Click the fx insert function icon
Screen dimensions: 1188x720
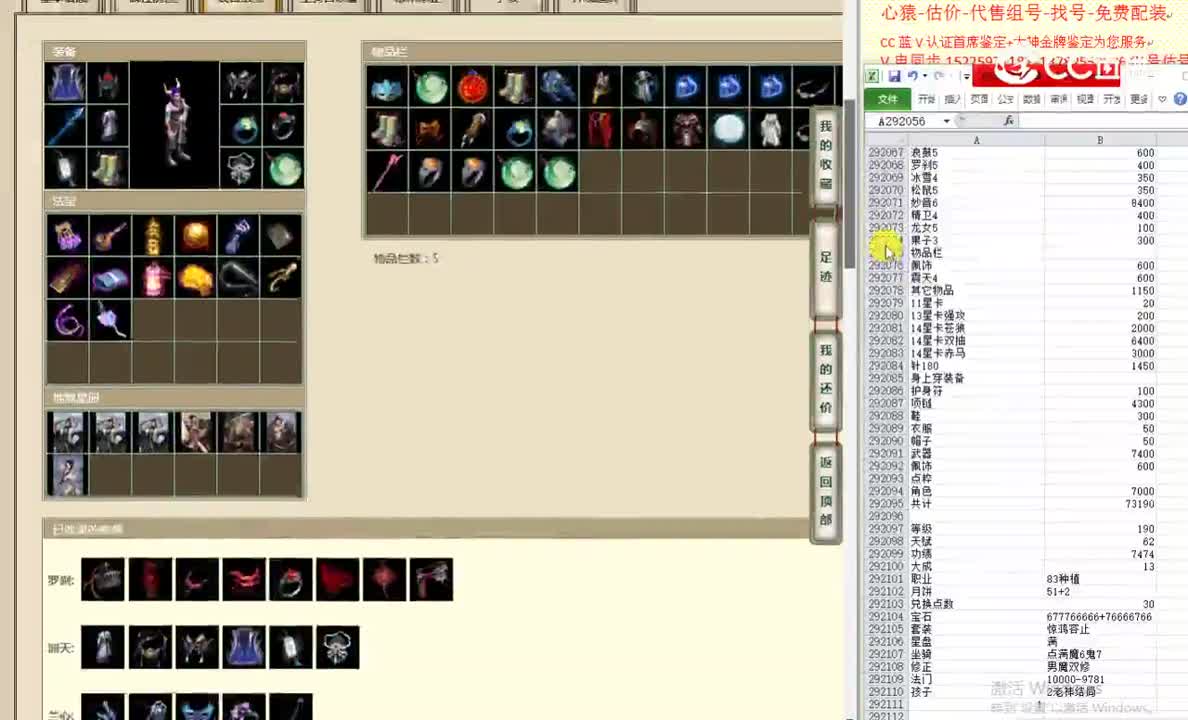[x=1008, y=121]
